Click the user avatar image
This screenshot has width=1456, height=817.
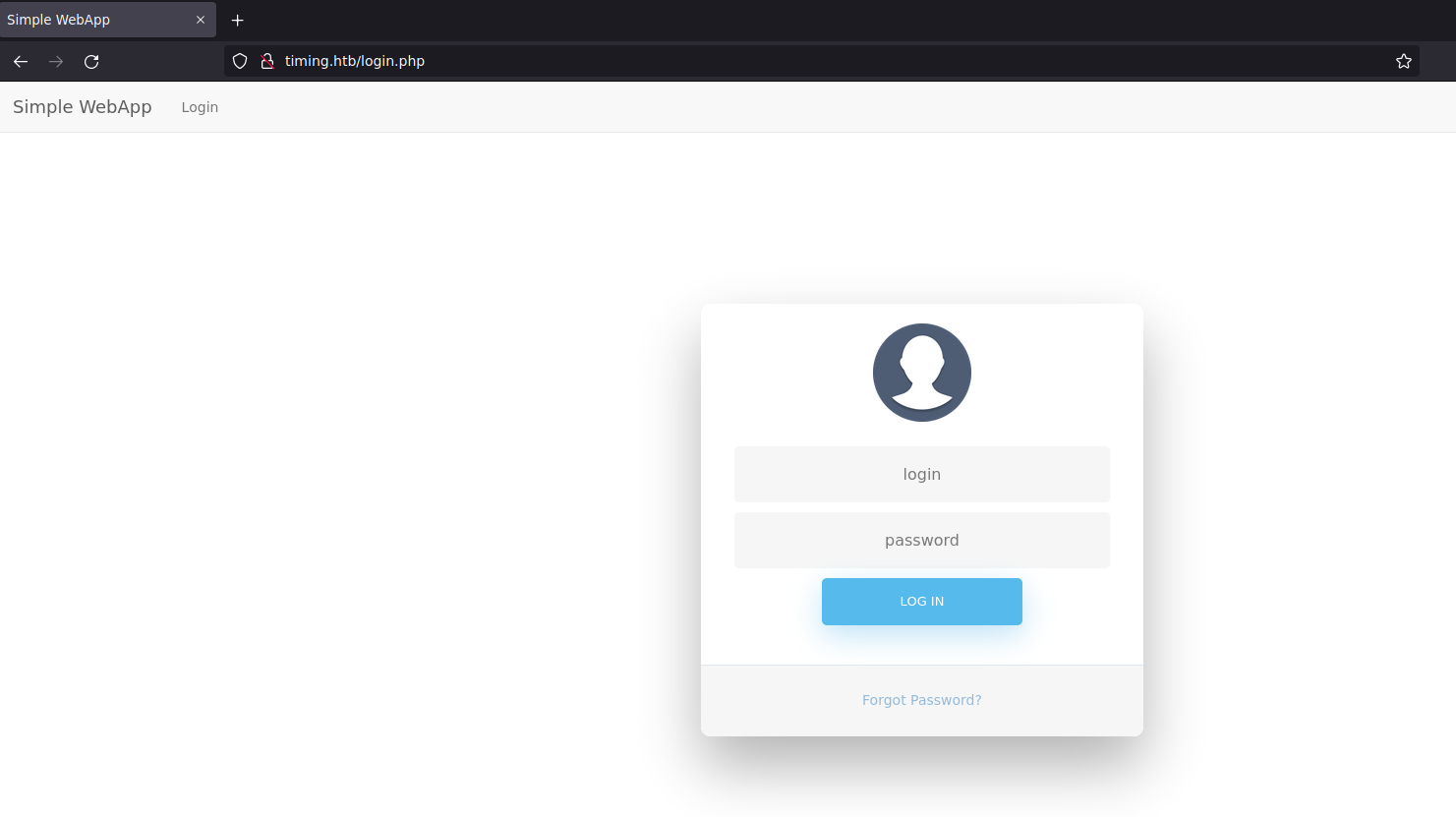click(x=922, y=373)
